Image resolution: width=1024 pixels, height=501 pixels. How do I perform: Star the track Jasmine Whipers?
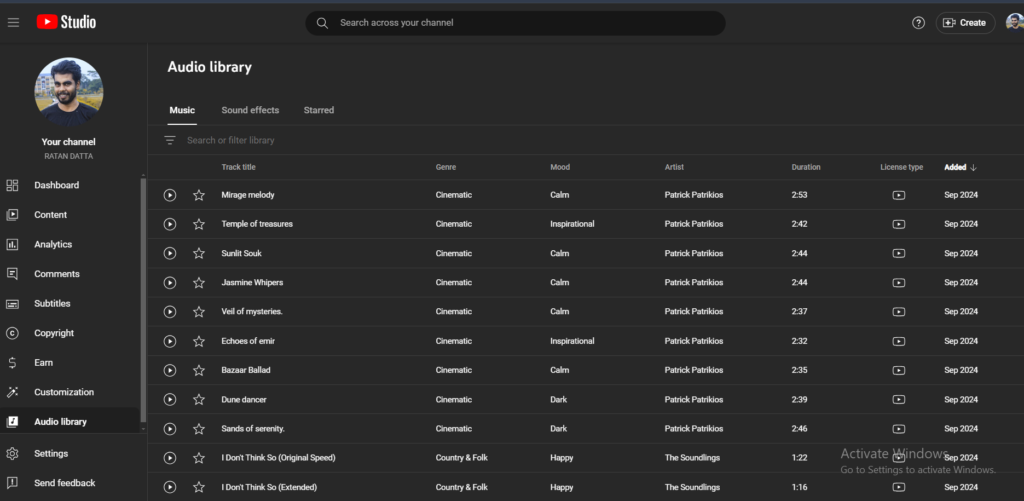pos(199,283)
